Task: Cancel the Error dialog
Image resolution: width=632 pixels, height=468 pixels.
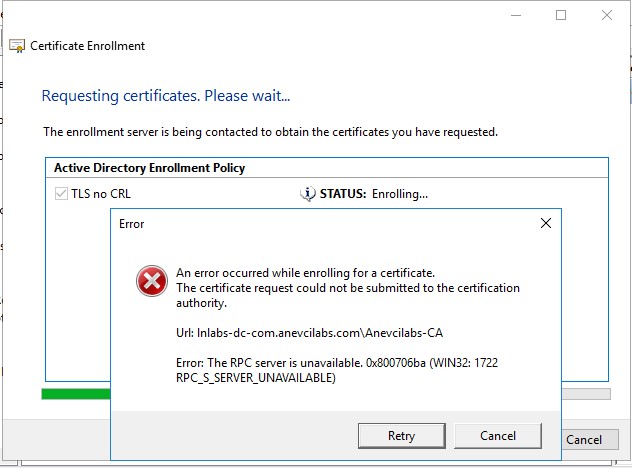Action: [x=498, y=436]
